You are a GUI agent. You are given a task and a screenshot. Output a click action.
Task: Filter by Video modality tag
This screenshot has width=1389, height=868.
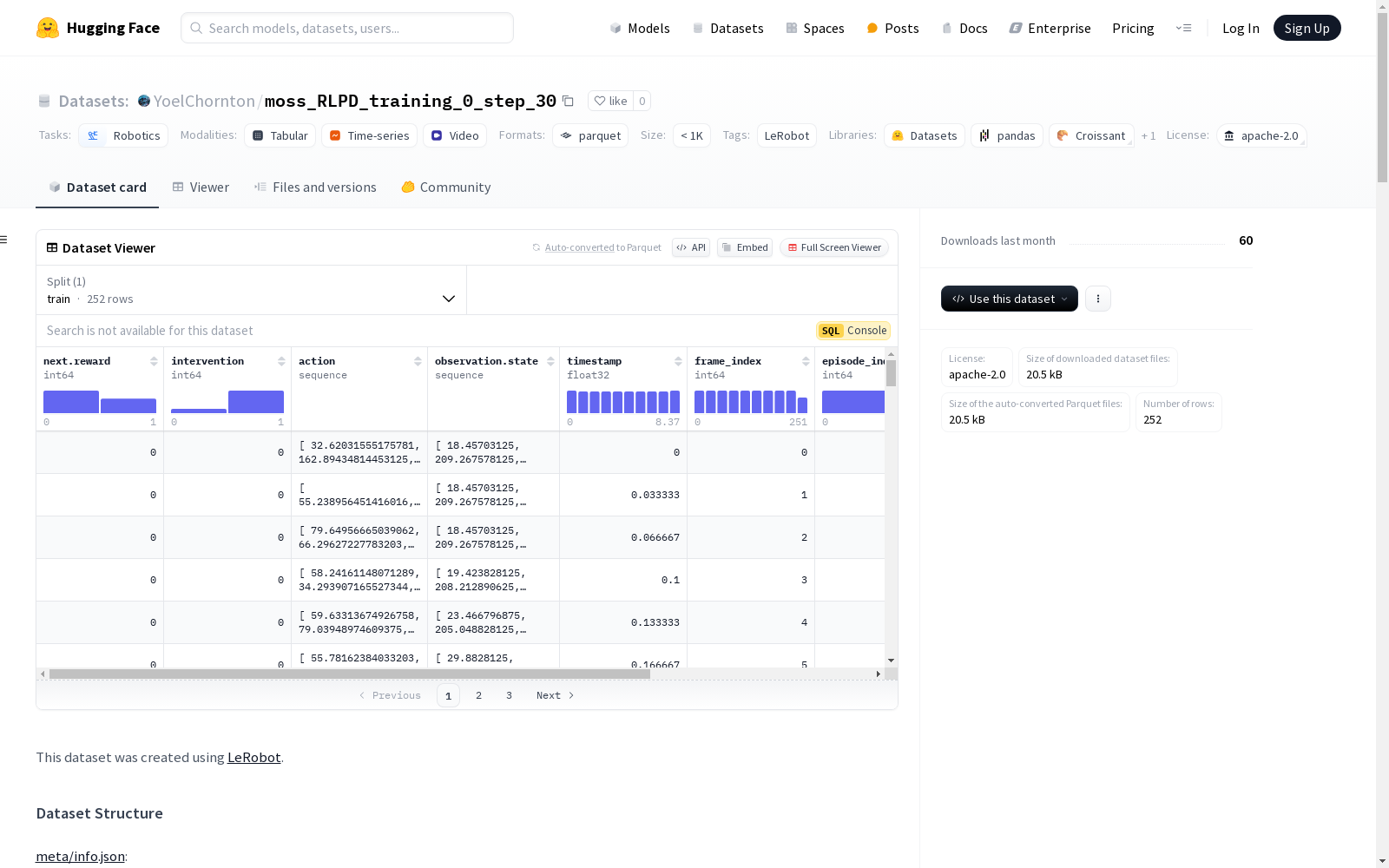455,135
